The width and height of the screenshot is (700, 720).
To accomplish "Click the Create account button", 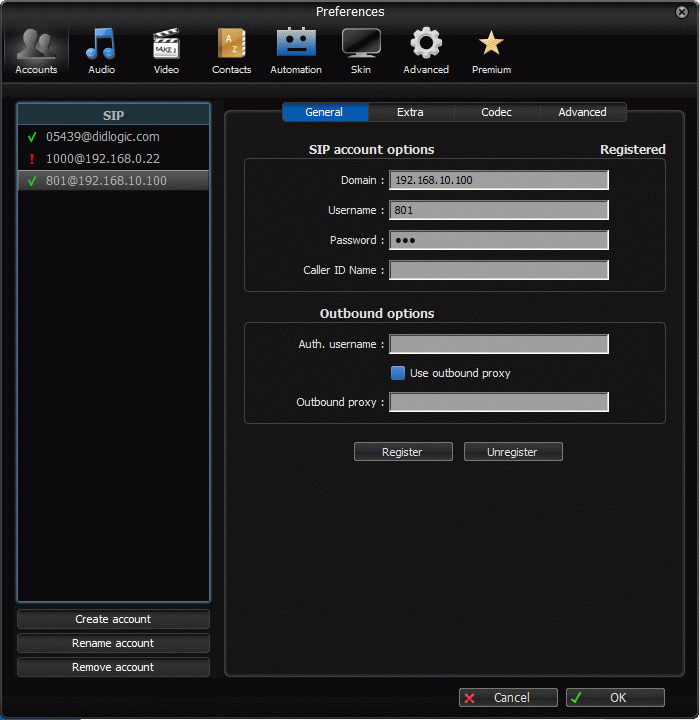I will pyautogui.click(x=113, y=619).
